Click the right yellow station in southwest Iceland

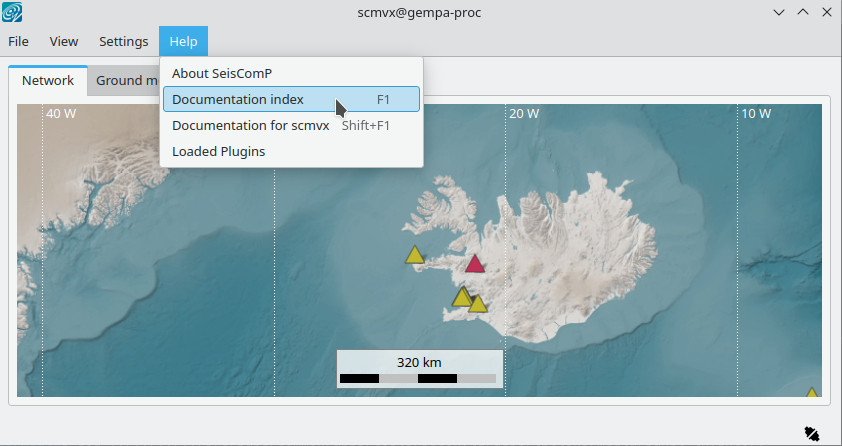pyautogui.click(x=478, y=304)
